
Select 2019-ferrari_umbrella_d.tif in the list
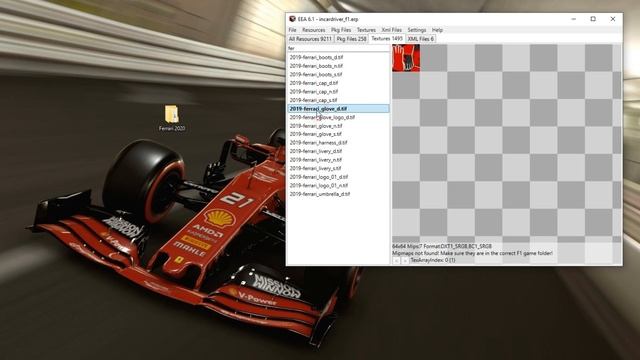[x=320, y=194]
